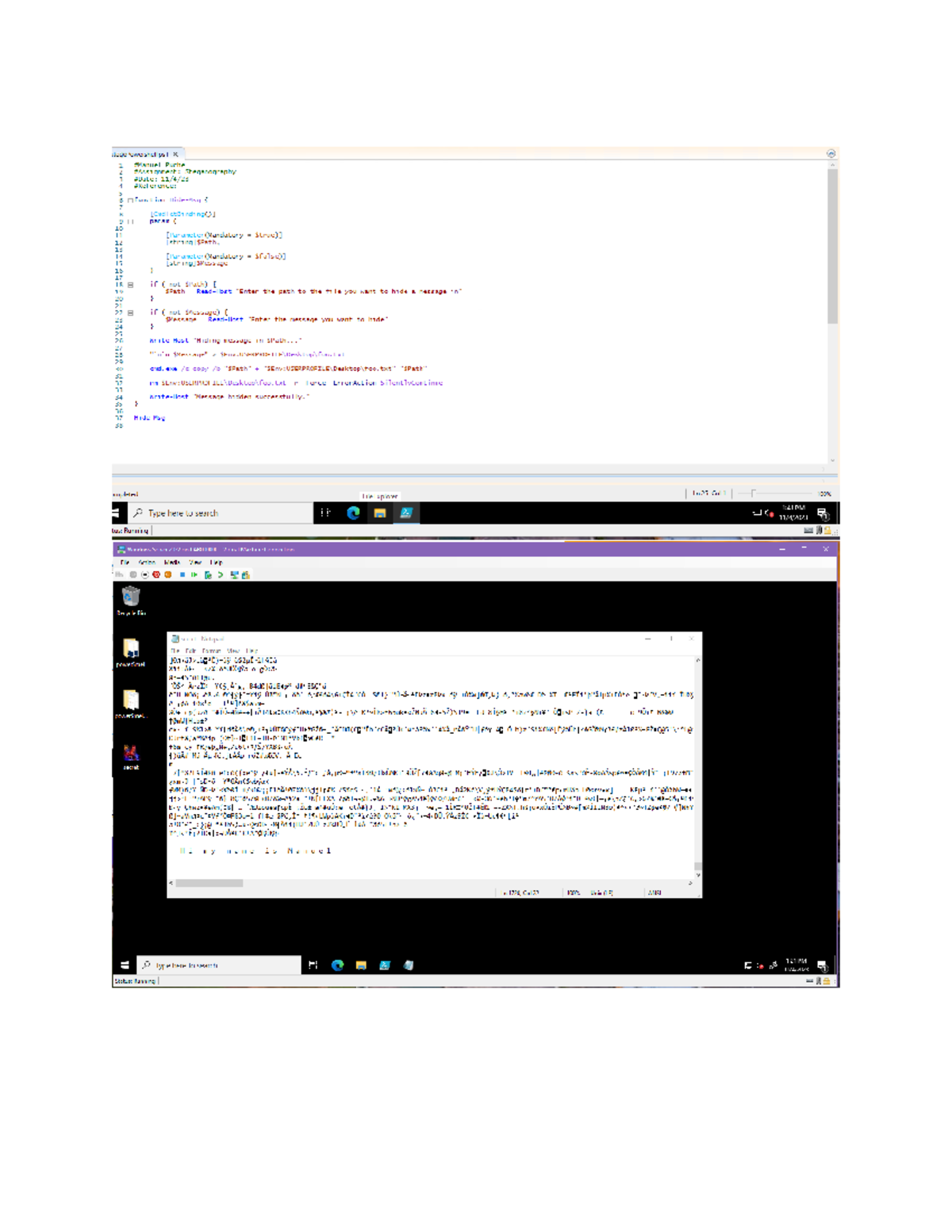
Task: Open PowerShell ISE from the host taskbar
Action: [x=405, y=513]
